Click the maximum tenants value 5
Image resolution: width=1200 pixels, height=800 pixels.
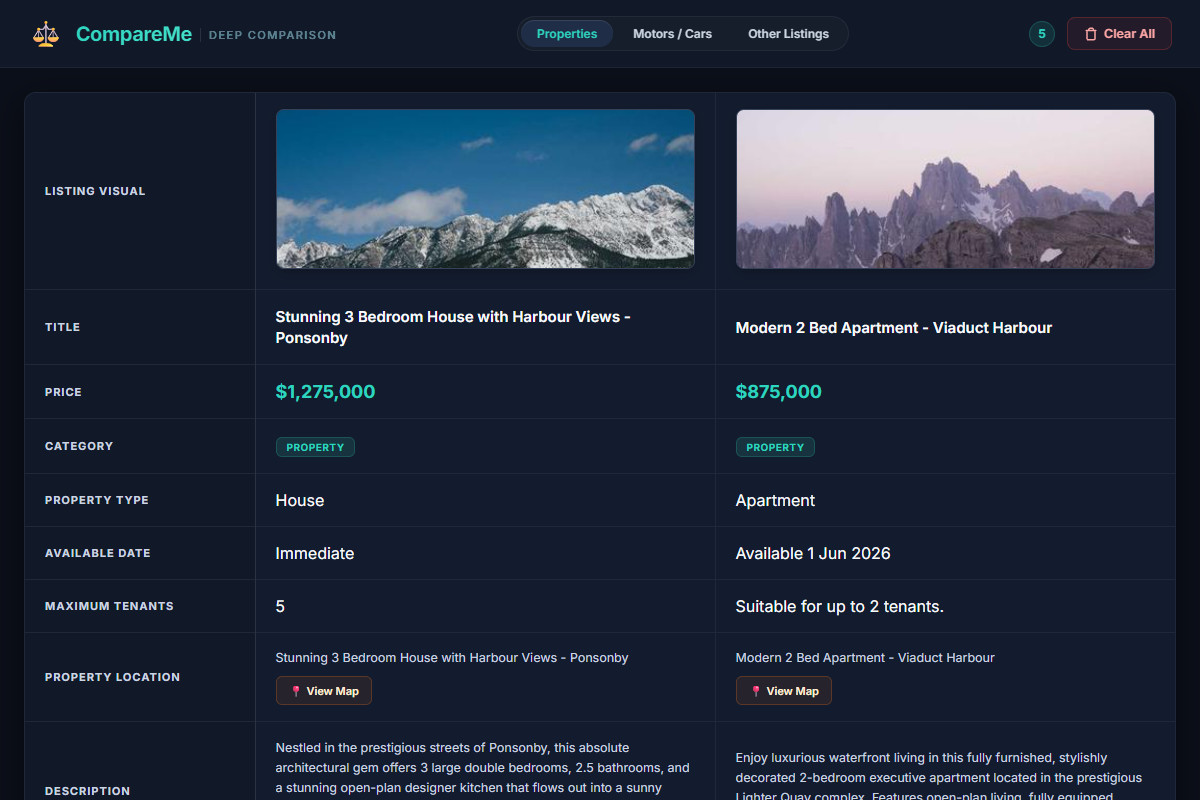point(280,606)
